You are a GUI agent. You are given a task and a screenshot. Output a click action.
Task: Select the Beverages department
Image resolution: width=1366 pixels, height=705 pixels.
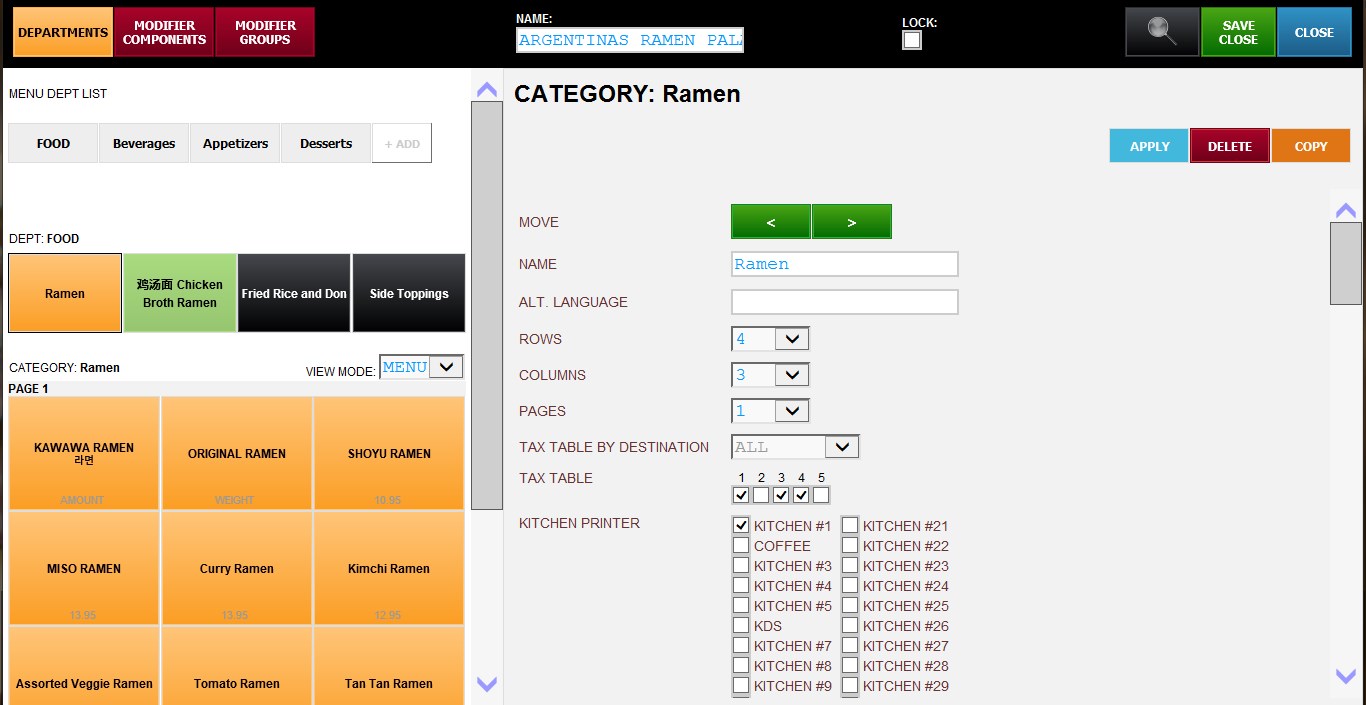(144, 143)
